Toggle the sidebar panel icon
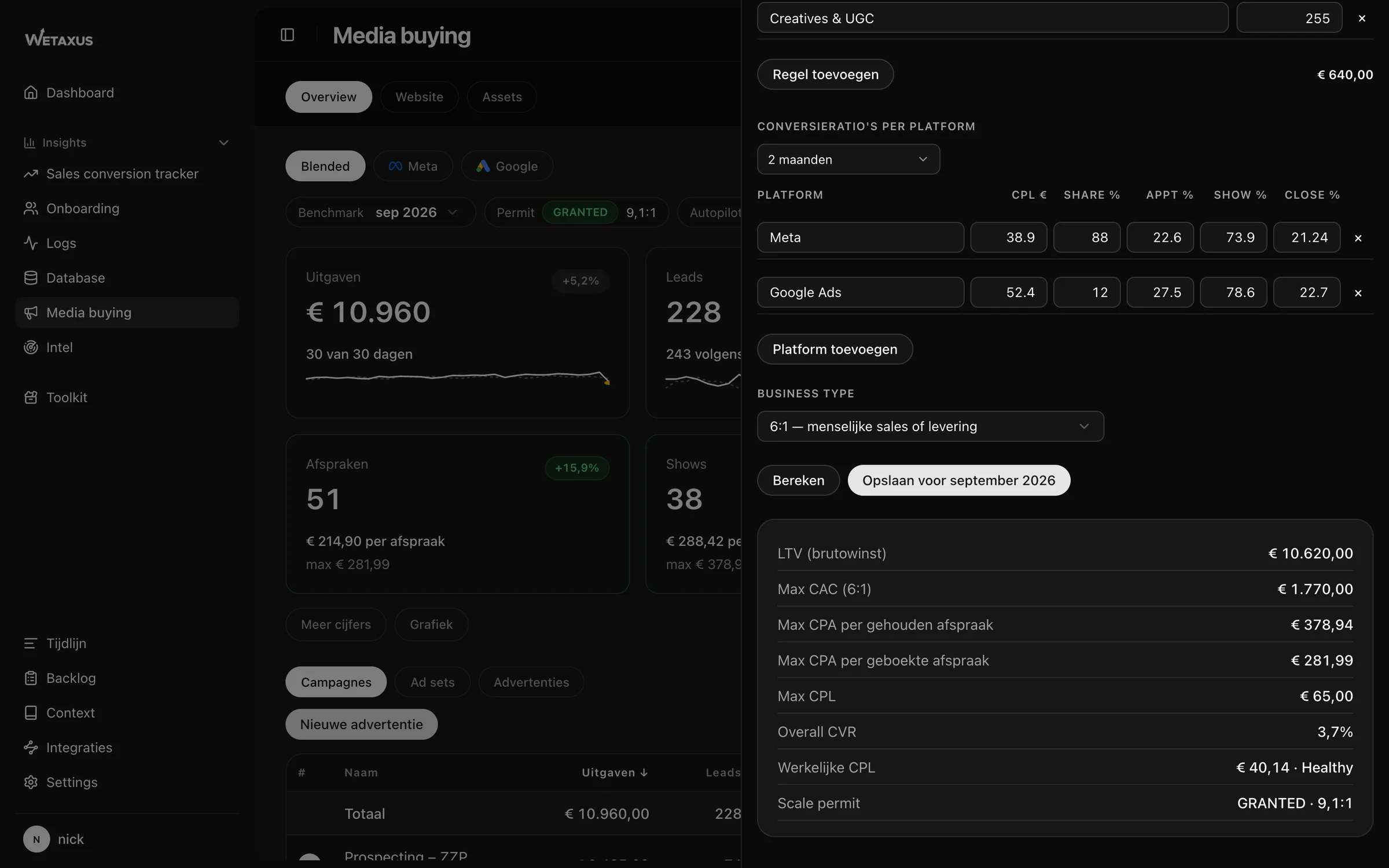1389x868 pixels. (287, 35)
